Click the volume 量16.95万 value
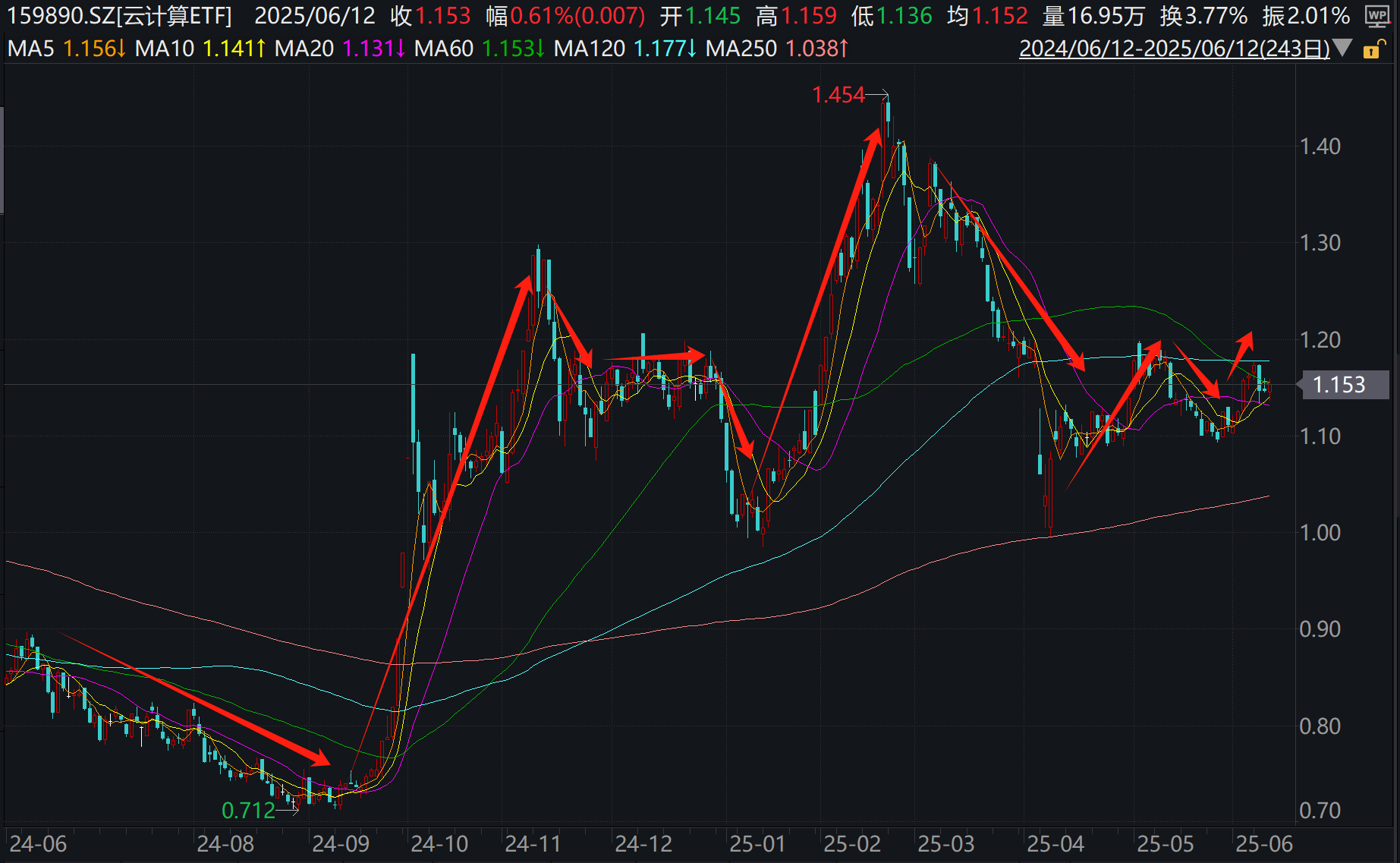1400x863 pixels. [1094, 15]
